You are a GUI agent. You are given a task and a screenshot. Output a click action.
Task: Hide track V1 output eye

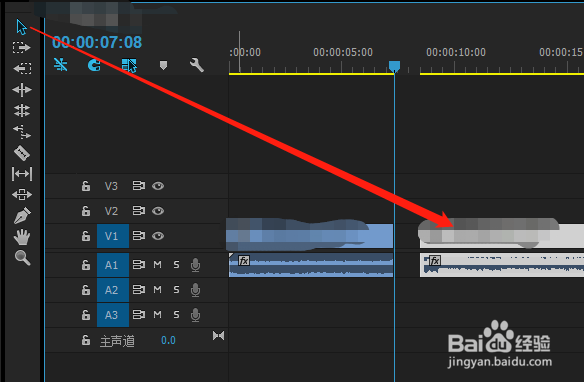click(x=158, y=236)
